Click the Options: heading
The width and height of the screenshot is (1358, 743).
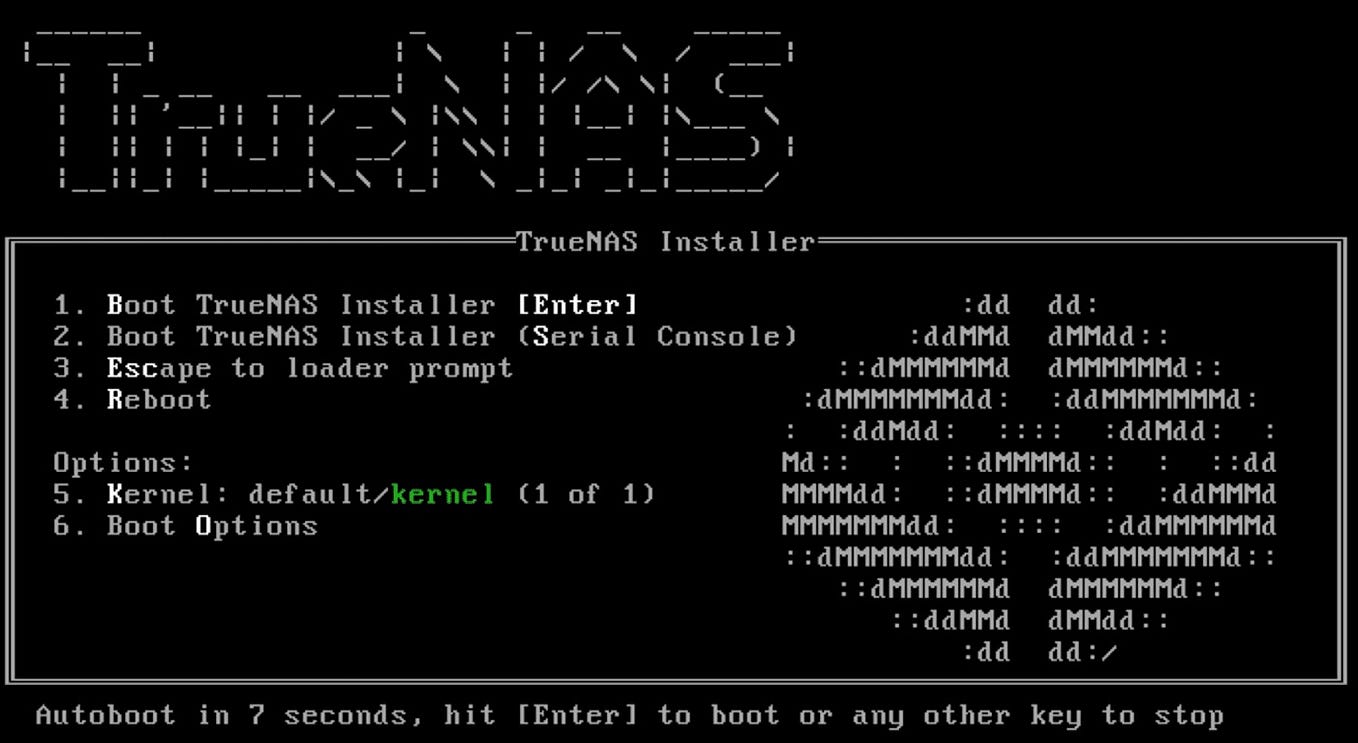[x=123, y=463]
